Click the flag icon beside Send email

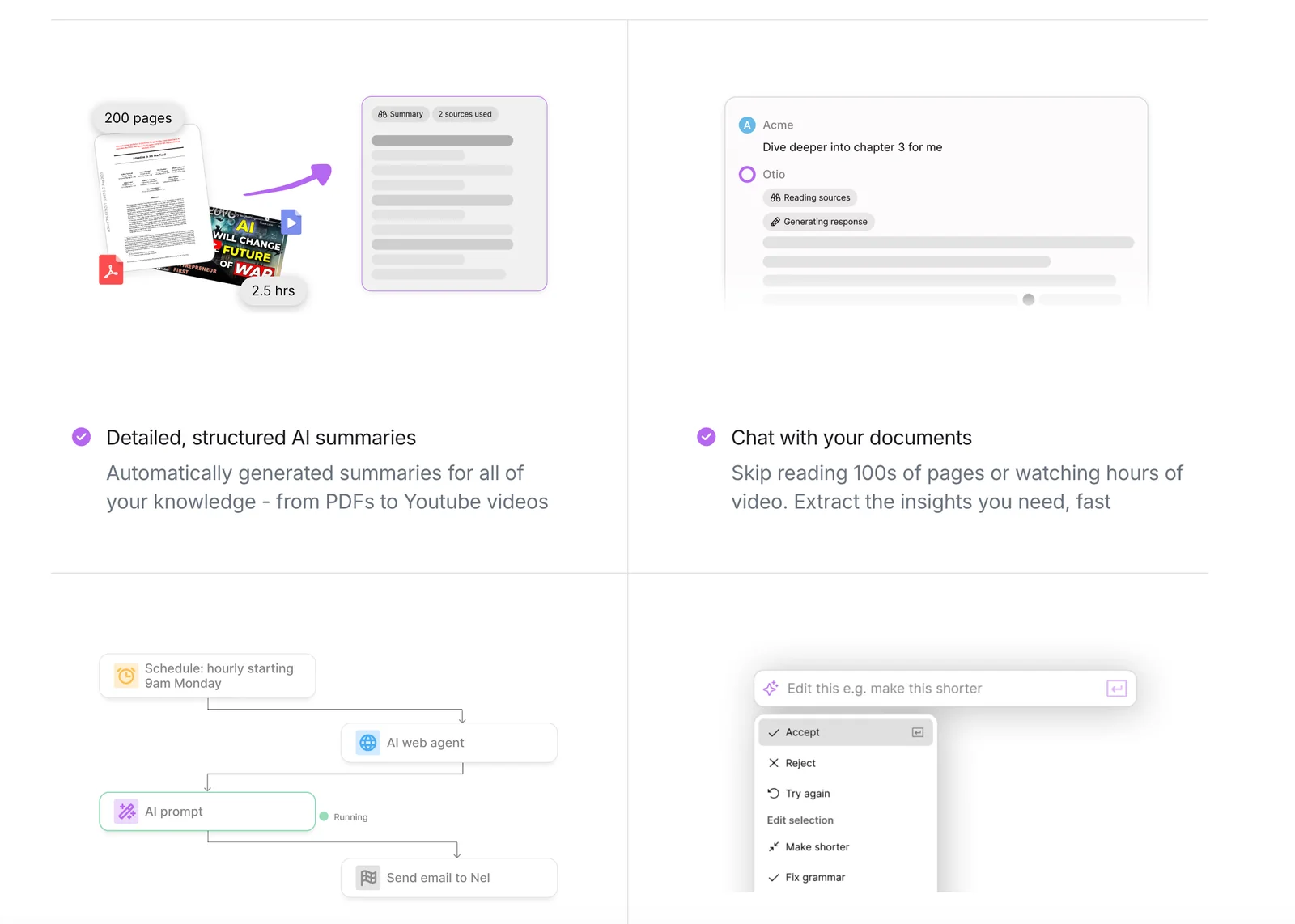(x=368, y=878)
